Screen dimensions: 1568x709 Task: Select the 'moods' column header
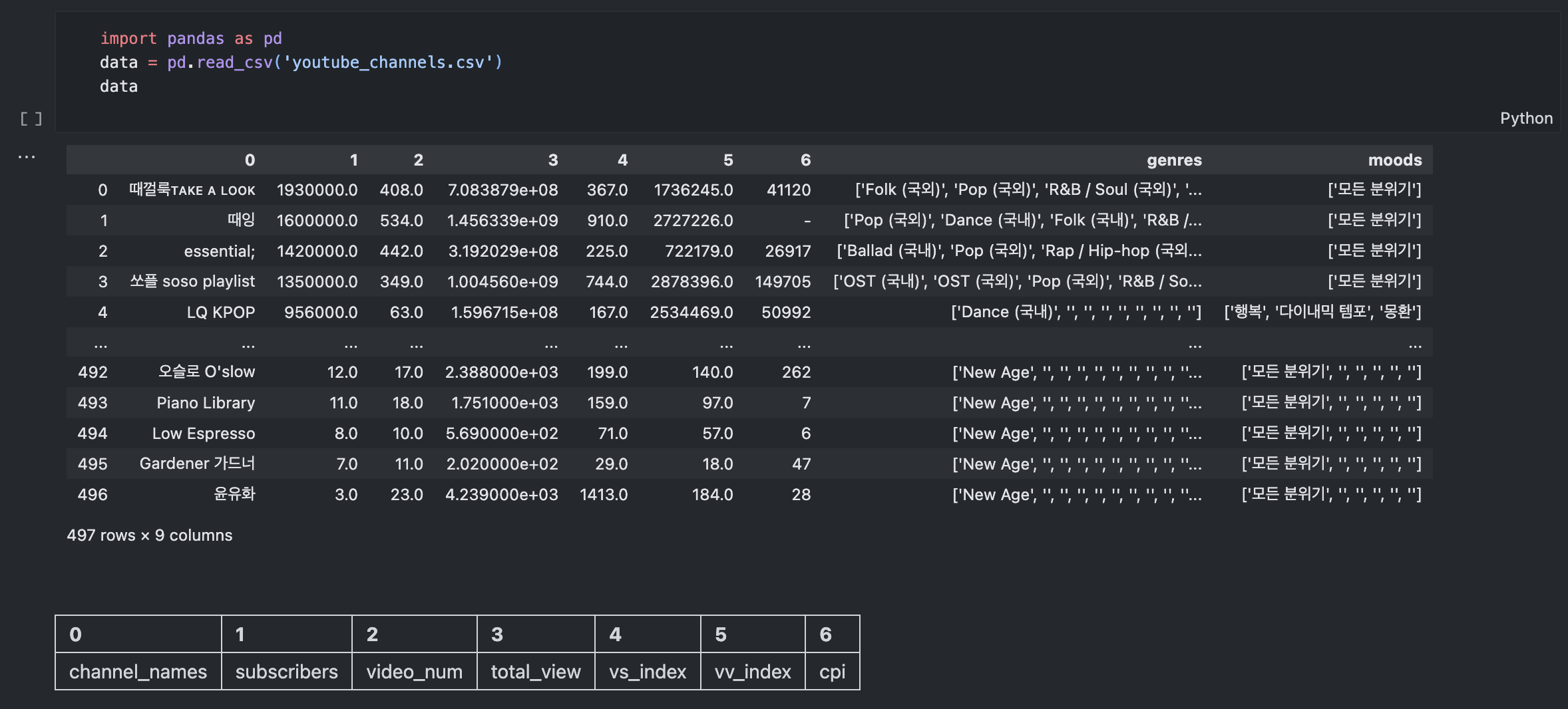tap(1394, 160)
